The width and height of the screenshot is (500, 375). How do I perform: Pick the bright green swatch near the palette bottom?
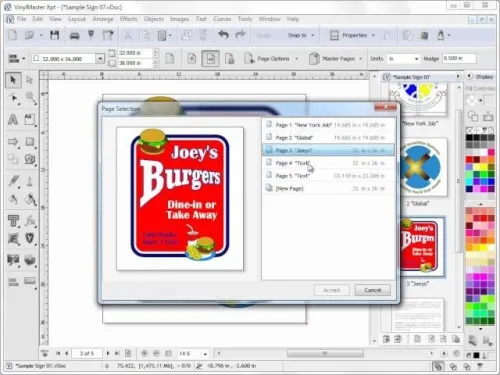pos(477,307)
